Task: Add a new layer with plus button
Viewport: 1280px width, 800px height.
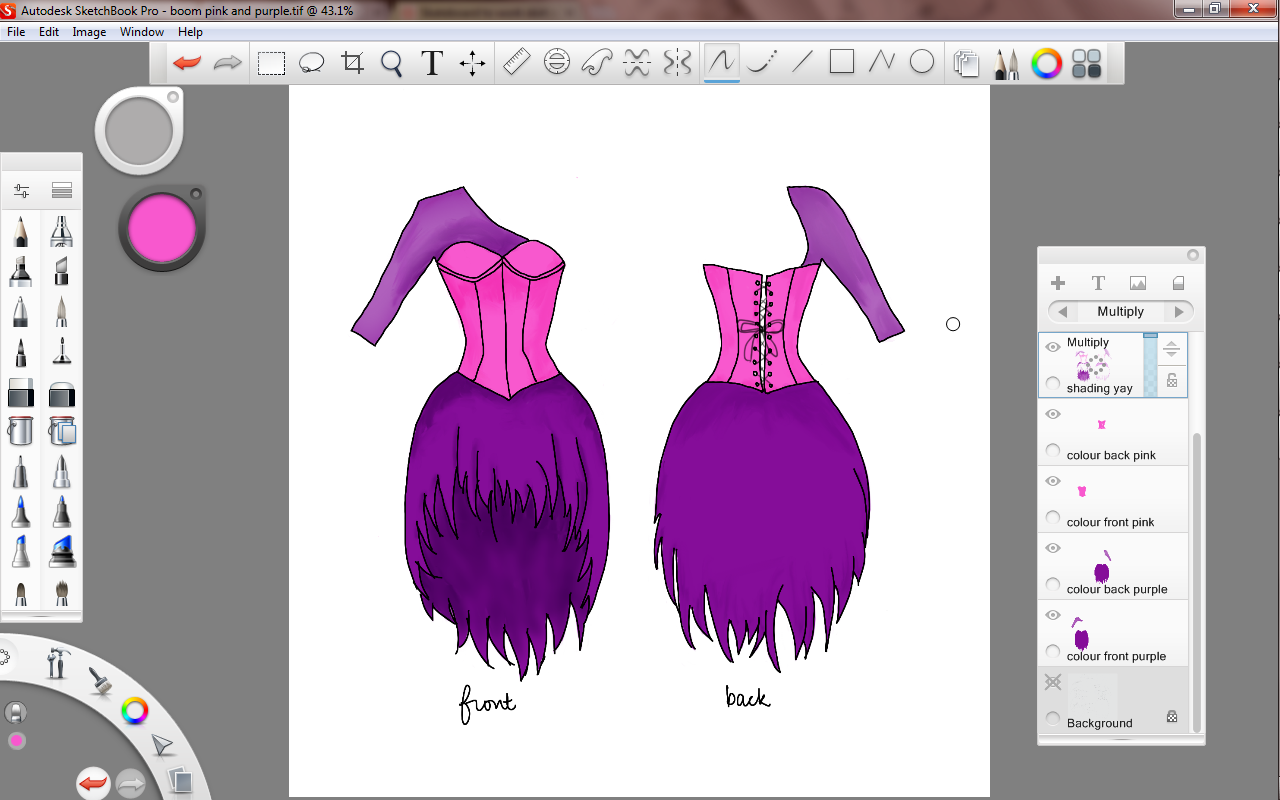Action: (1058, 283)
